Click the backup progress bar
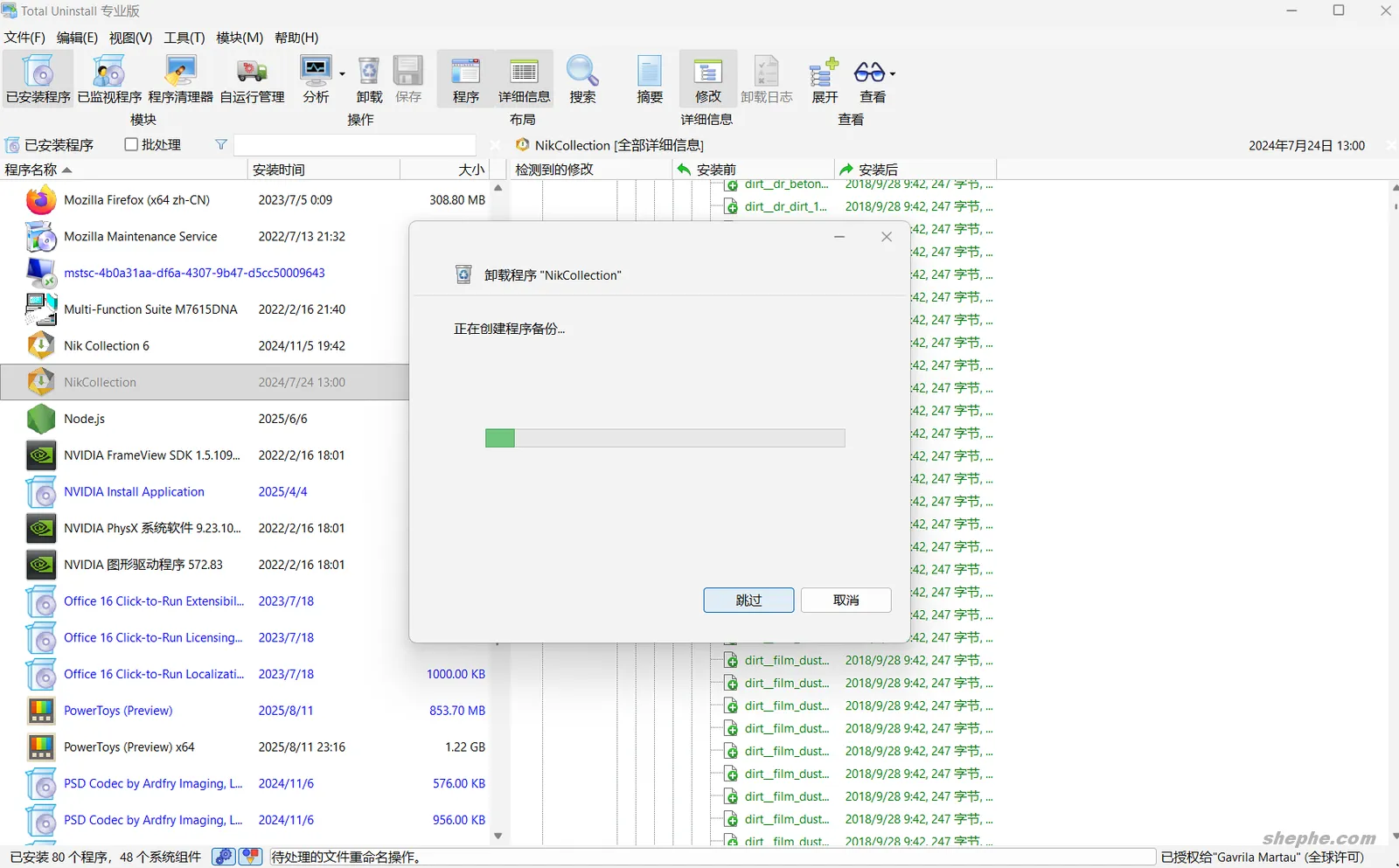The image size is (1399, 868). (x=665, y=438)
